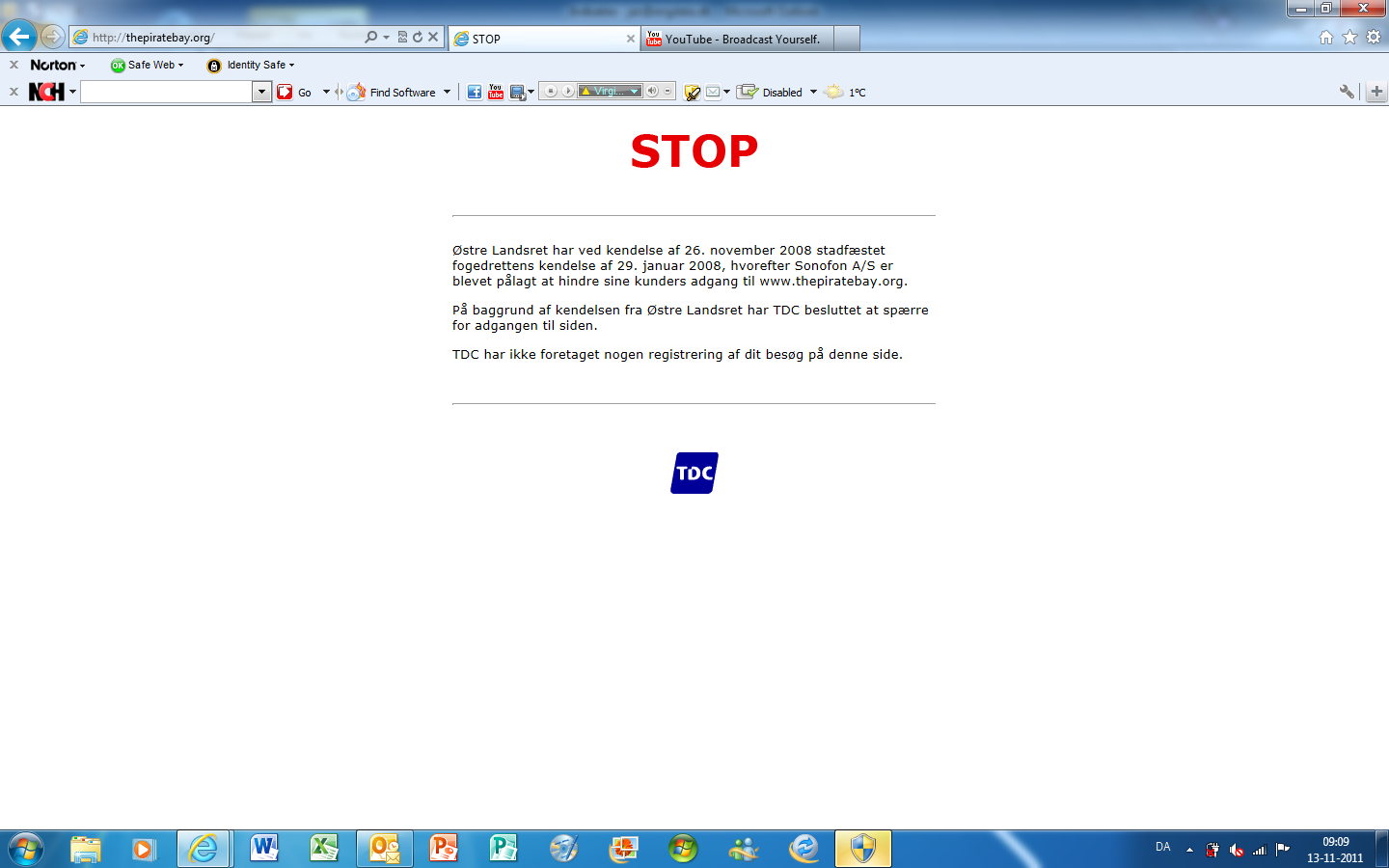Screen dimensions: 1389x868
Task: Click the weather sun icon showing 1°C
Action: coord(833,93)
